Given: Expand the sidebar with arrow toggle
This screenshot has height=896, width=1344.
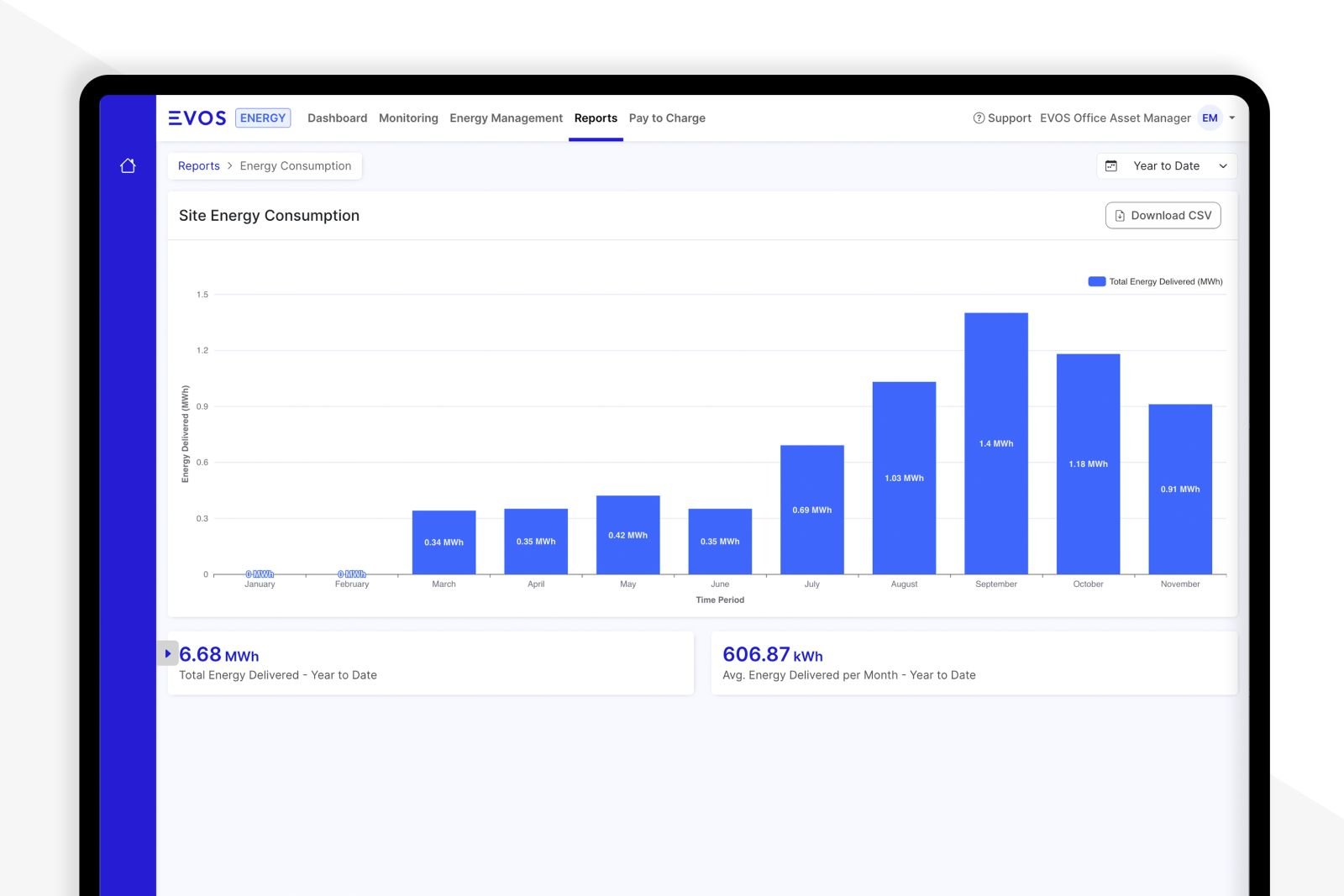Looking at the screenshot, I should 168,653.
